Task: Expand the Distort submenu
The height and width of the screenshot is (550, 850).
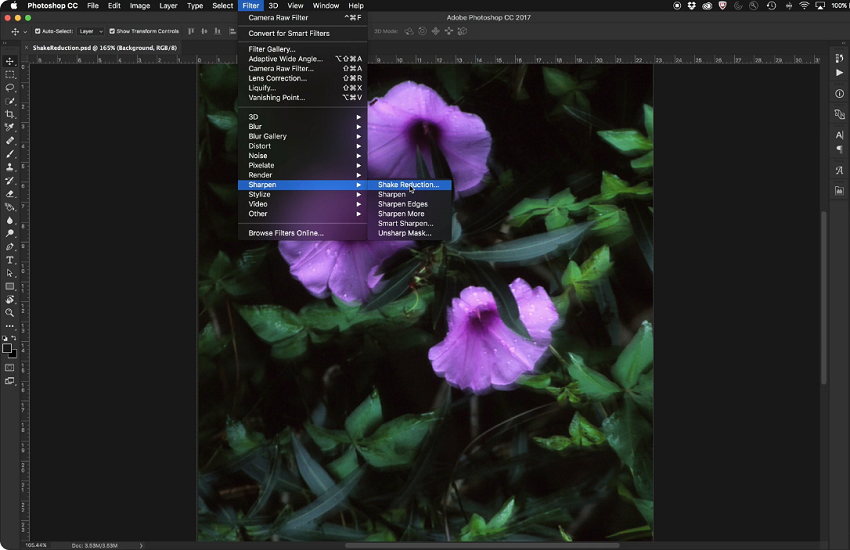Action: (x=302, y=146)
